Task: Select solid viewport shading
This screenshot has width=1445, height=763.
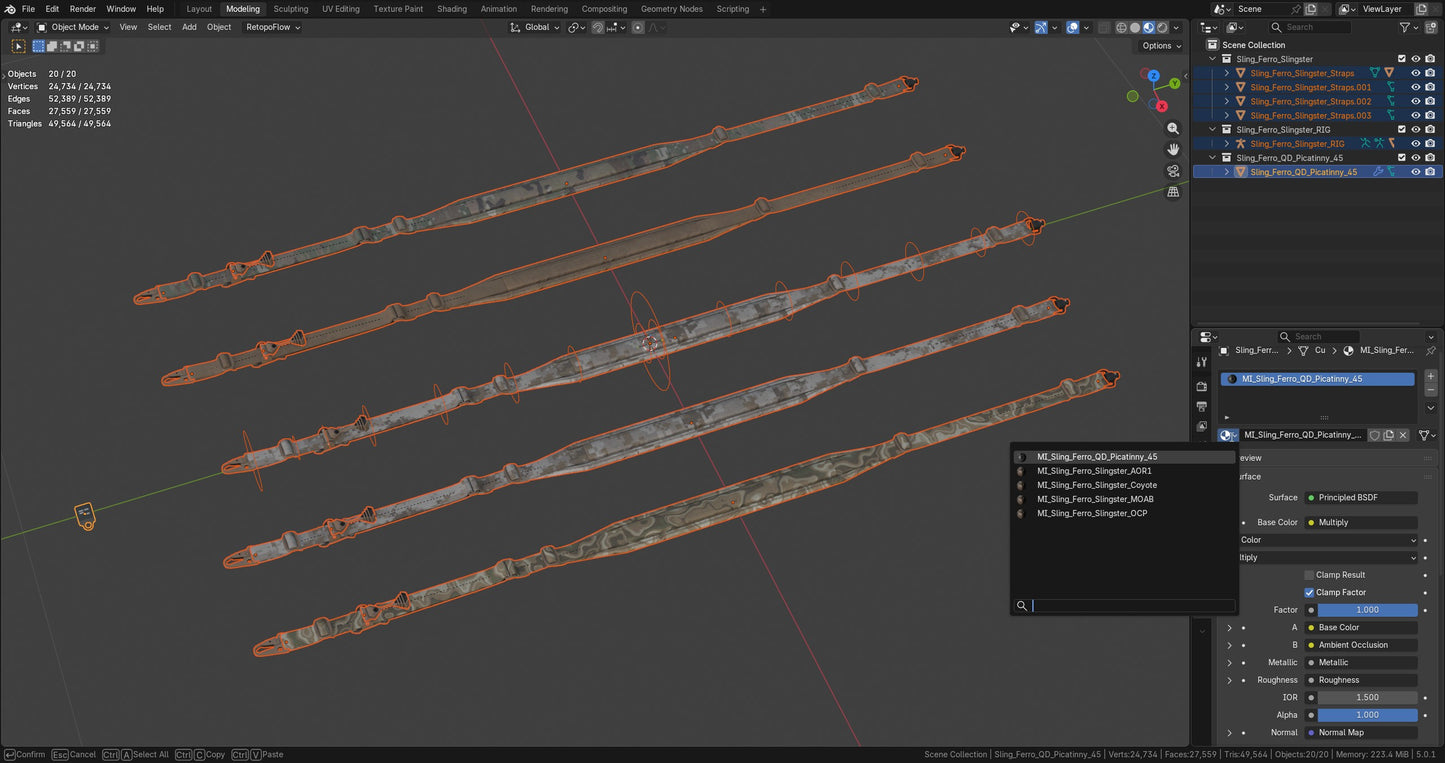Action: pyautogui.click(x=1135, y=27)
